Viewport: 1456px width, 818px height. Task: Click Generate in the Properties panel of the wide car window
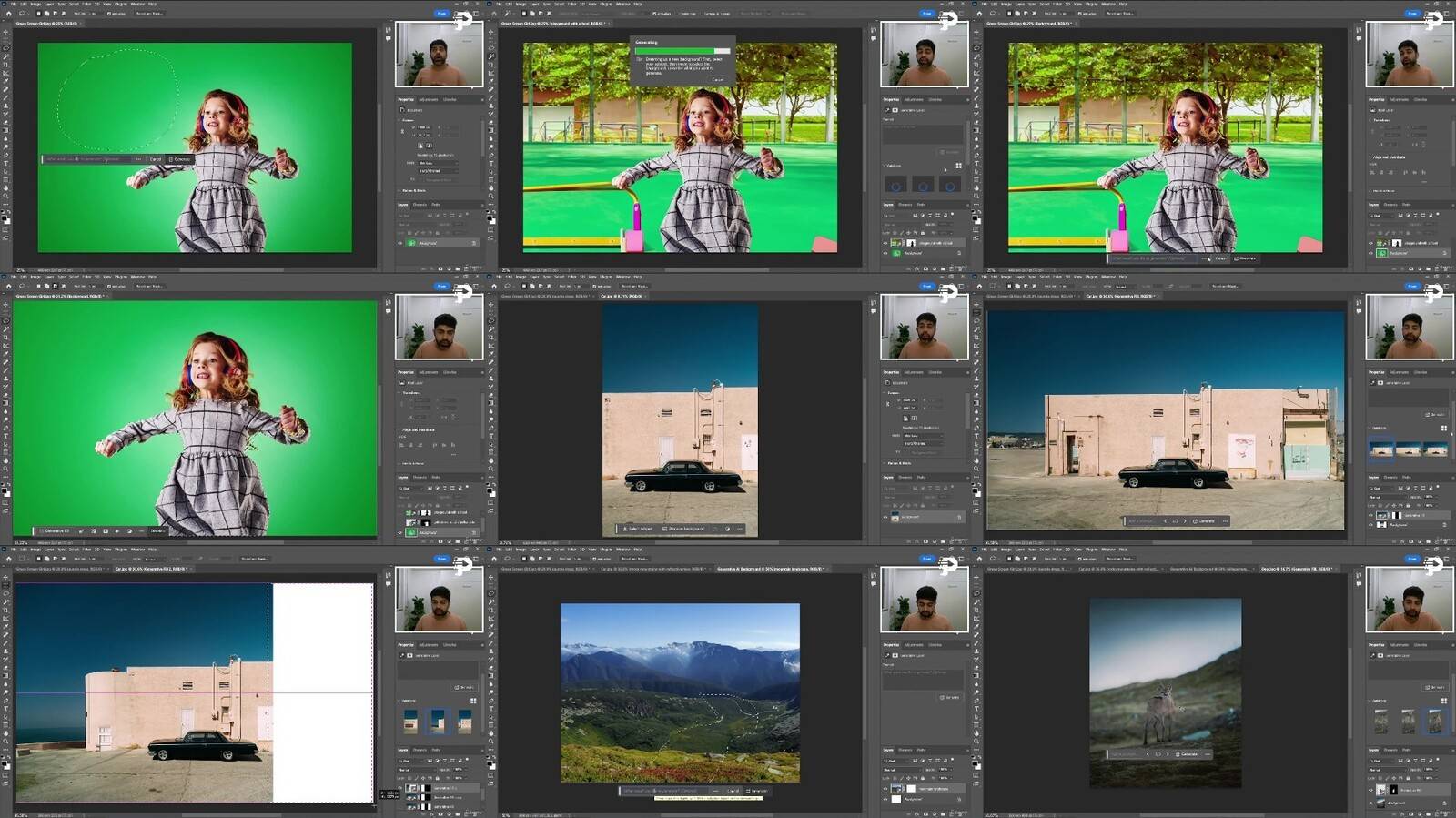click(1436, 415)
